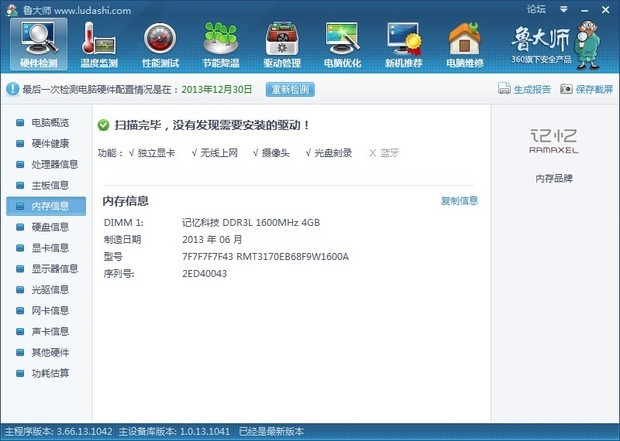Screen dimensions: 620x441
Task: Click 生成报告 generate report
Action: [x=524, y=89]
